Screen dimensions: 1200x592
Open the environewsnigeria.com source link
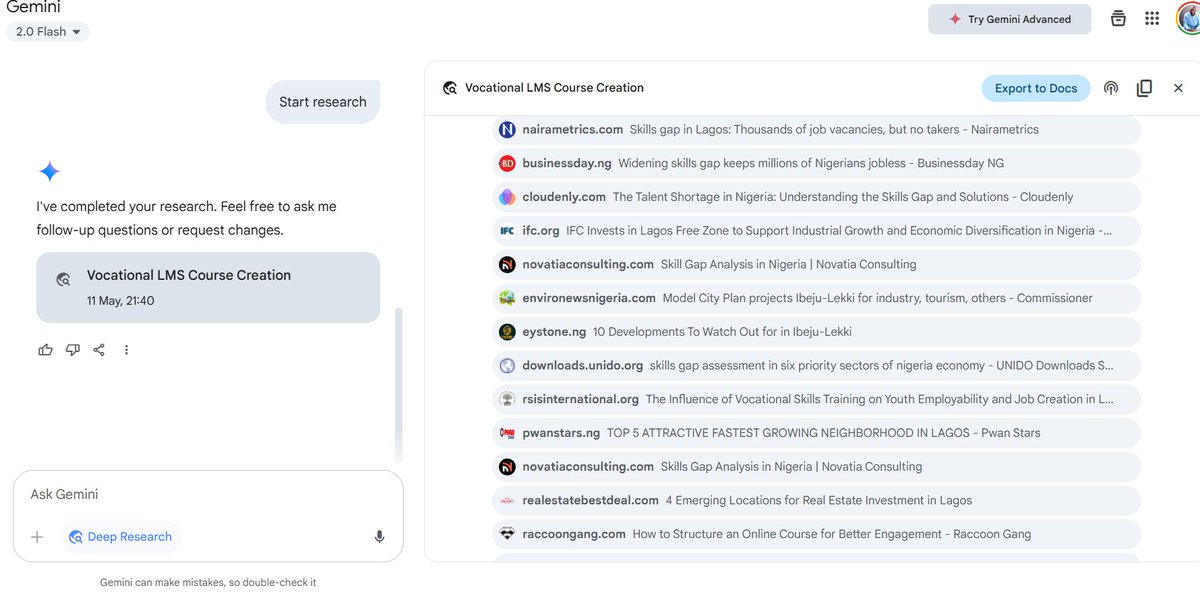click(817, 298)
